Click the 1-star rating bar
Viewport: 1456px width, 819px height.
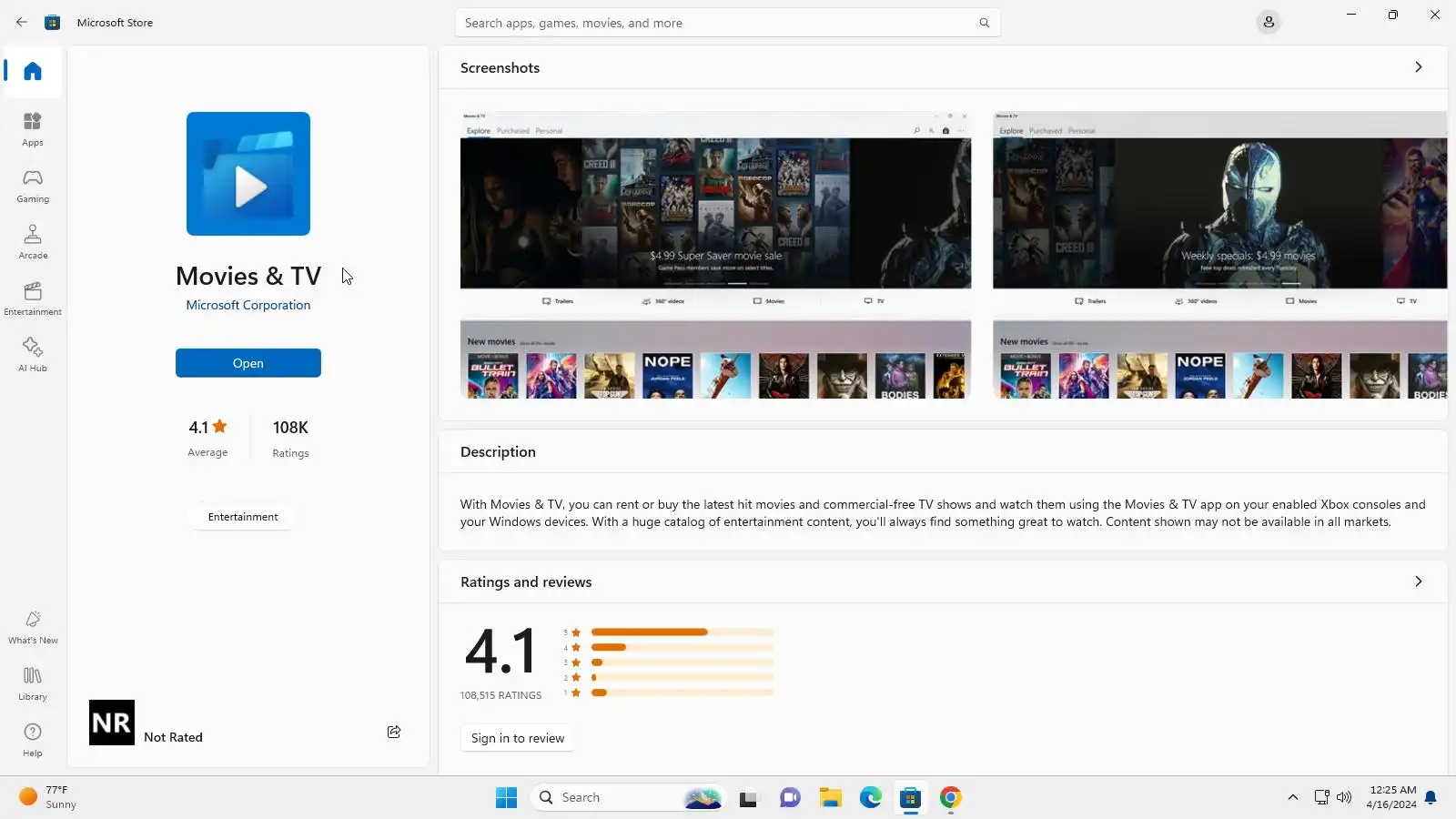coord(682,693)
